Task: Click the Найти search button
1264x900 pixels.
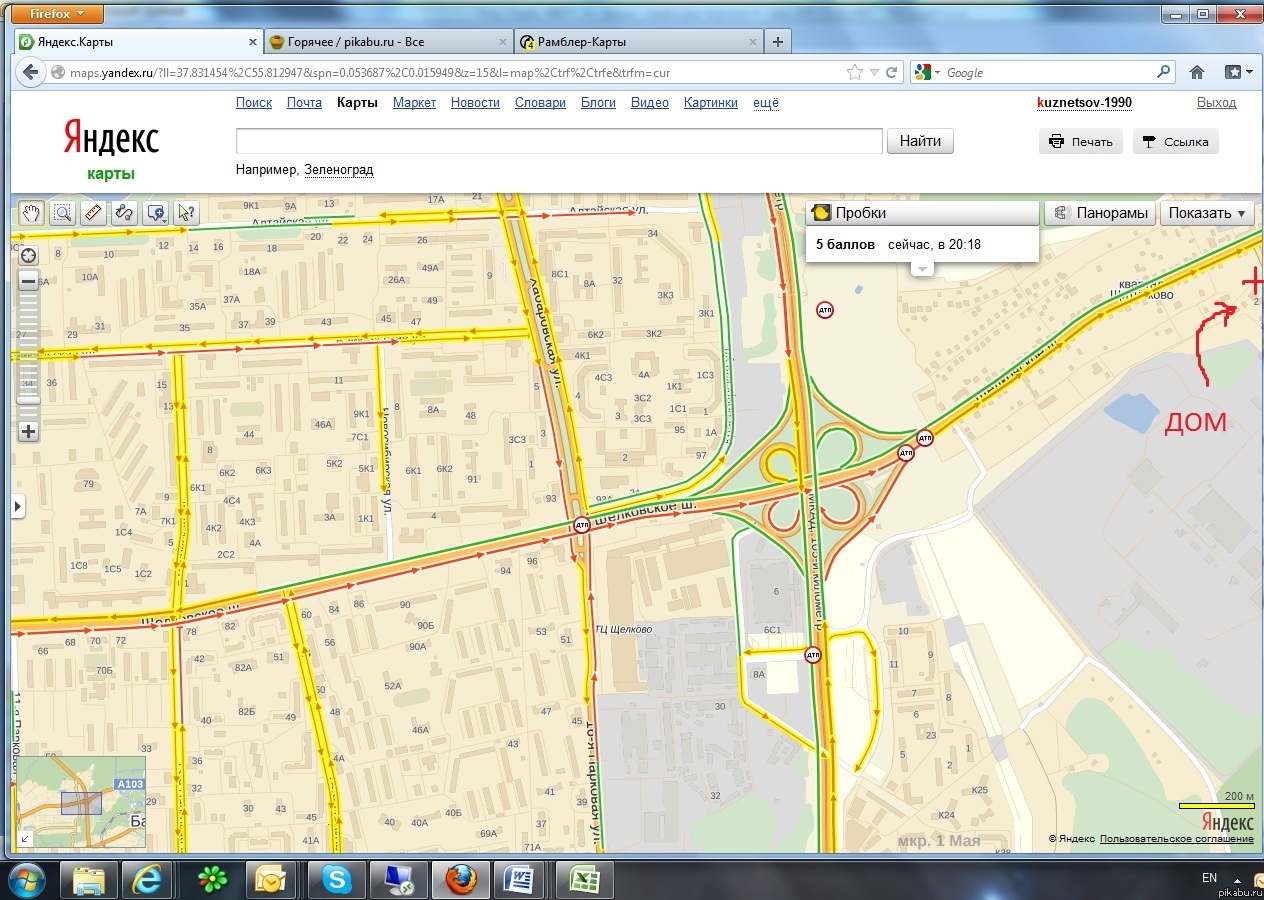Action: 920,141
